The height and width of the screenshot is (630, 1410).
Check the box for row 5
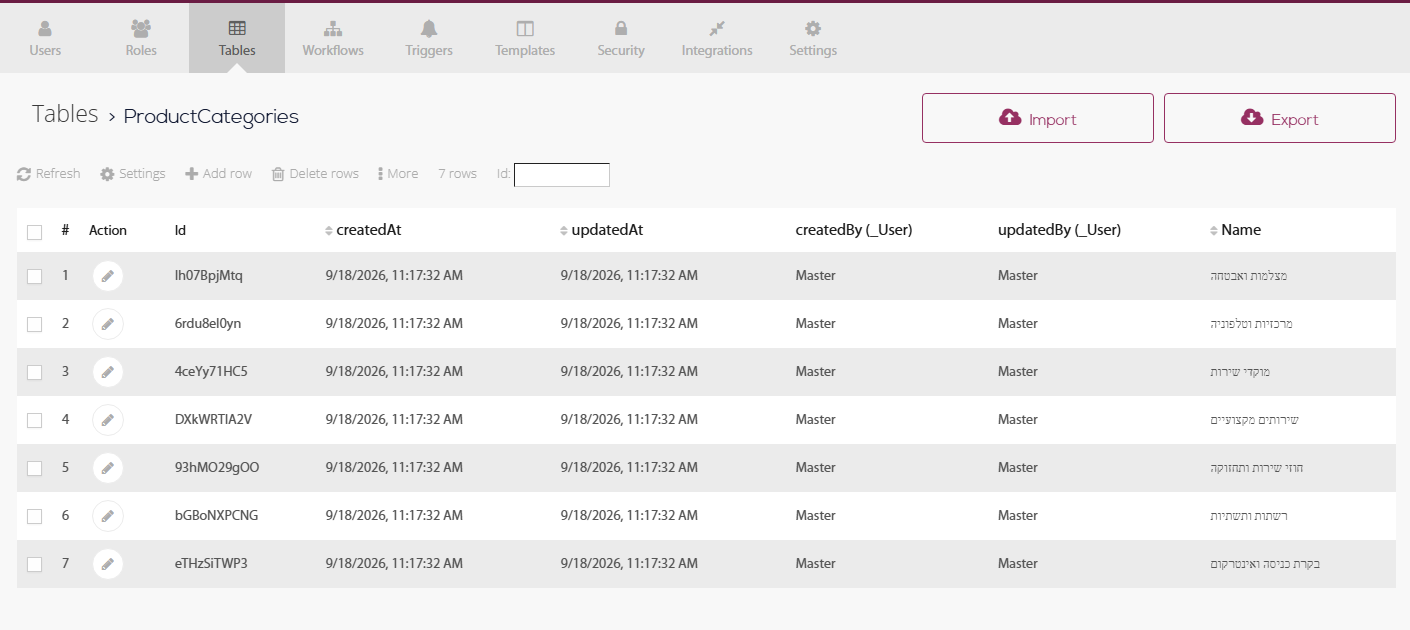(35, 469)
